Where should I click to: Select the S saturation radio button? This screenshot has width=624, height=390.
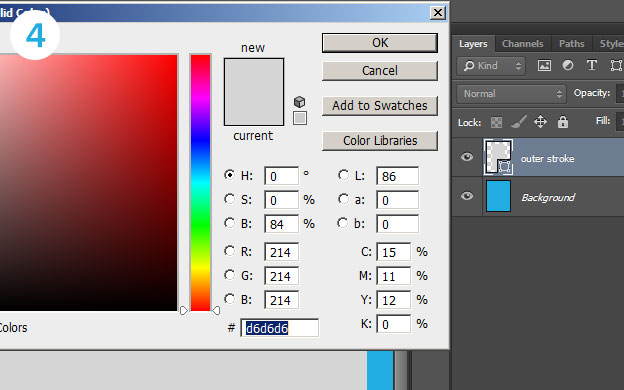[x=229, y=199]
